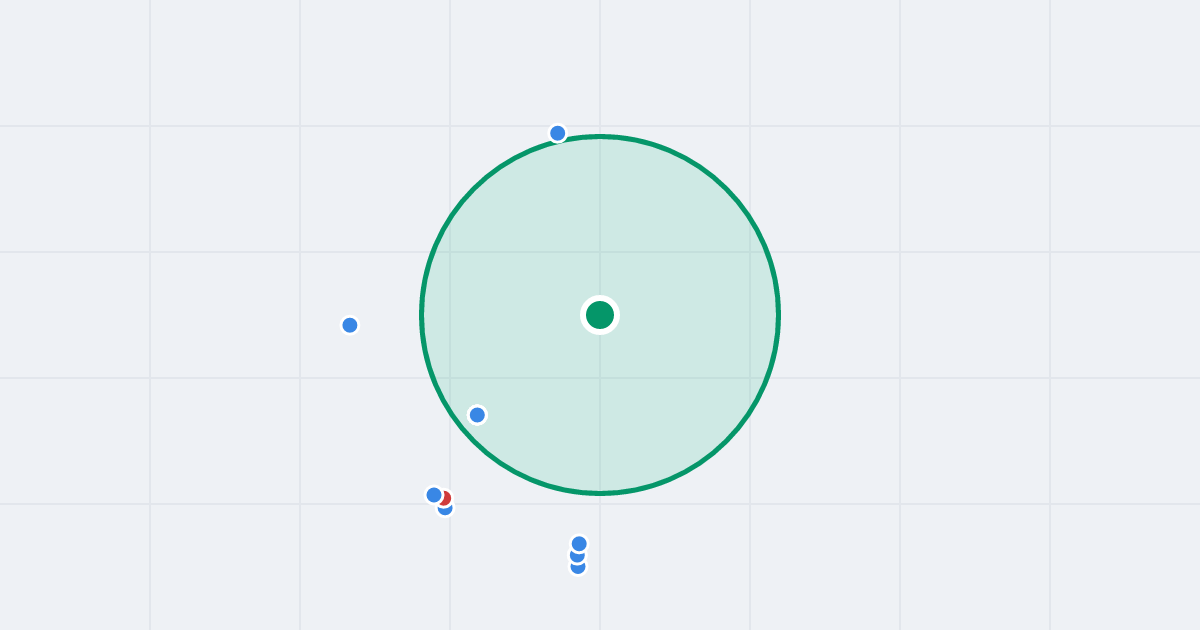The image size is (1200, 630).
Task: Select the red marker below the circle
Action: coord(444,498)
